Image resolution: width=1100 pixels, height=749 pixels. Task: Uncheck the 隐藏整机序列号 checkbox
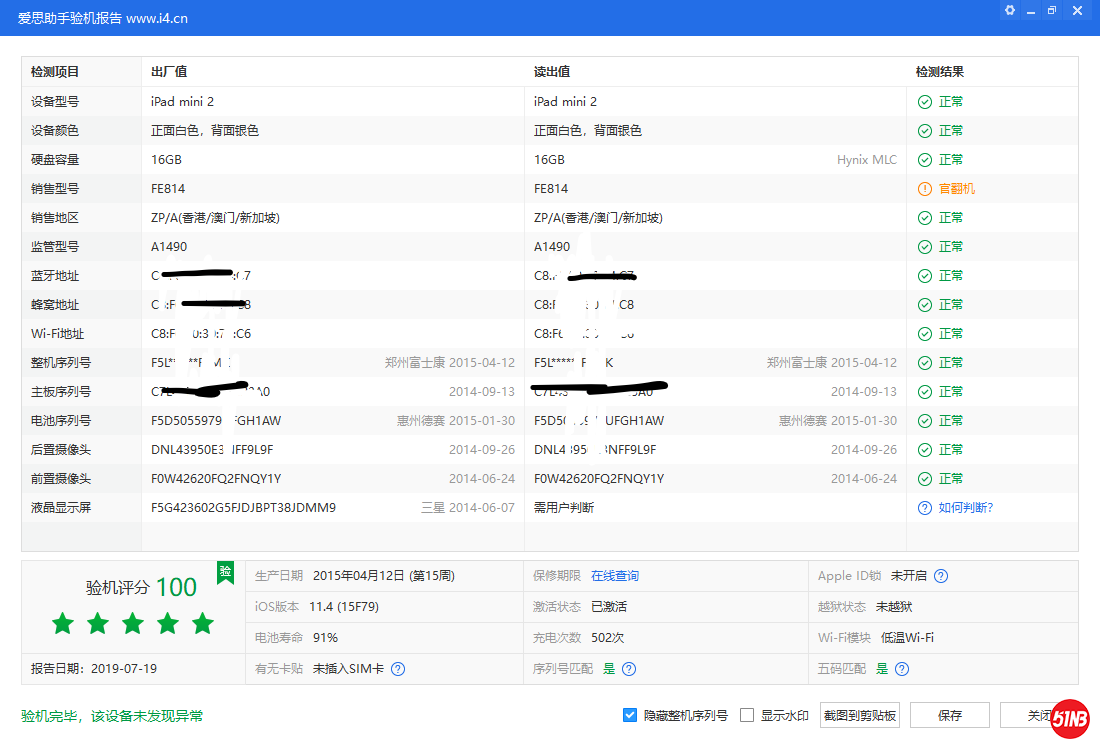(x=631, y=714)
